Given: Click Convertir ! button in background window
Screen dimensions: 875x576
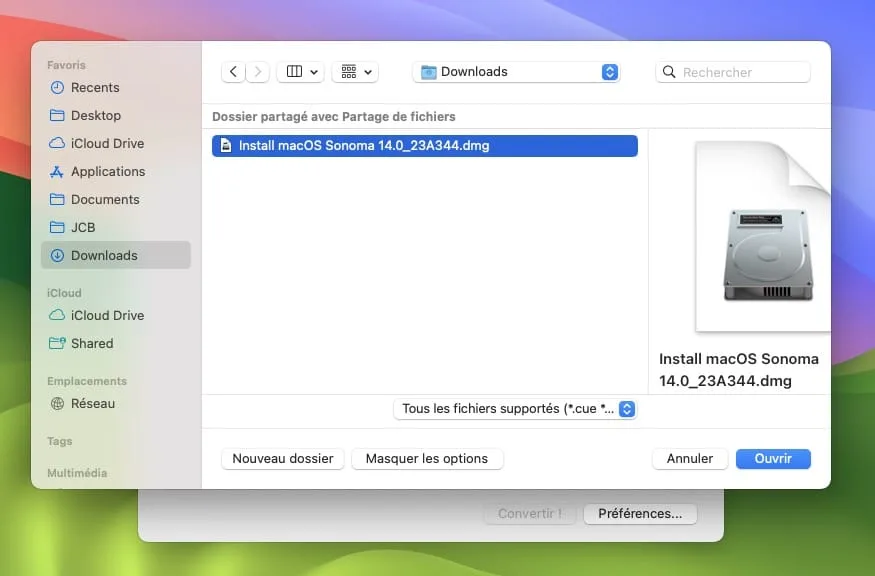Looking at the screenshot, I should pos(530,513).
